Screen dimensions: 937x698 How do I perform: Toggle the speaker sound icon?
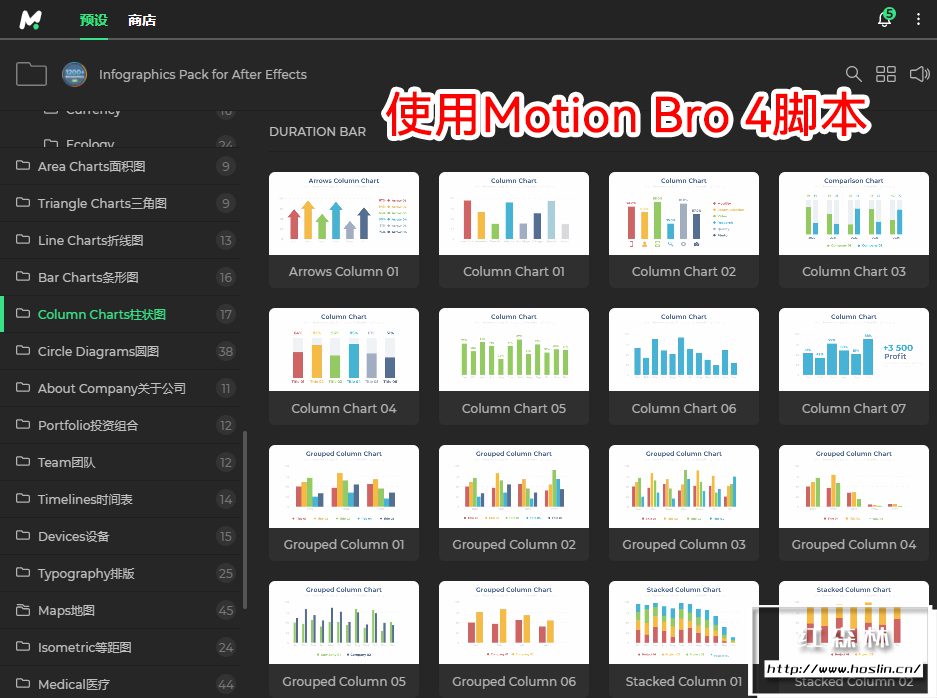[920, 74]
